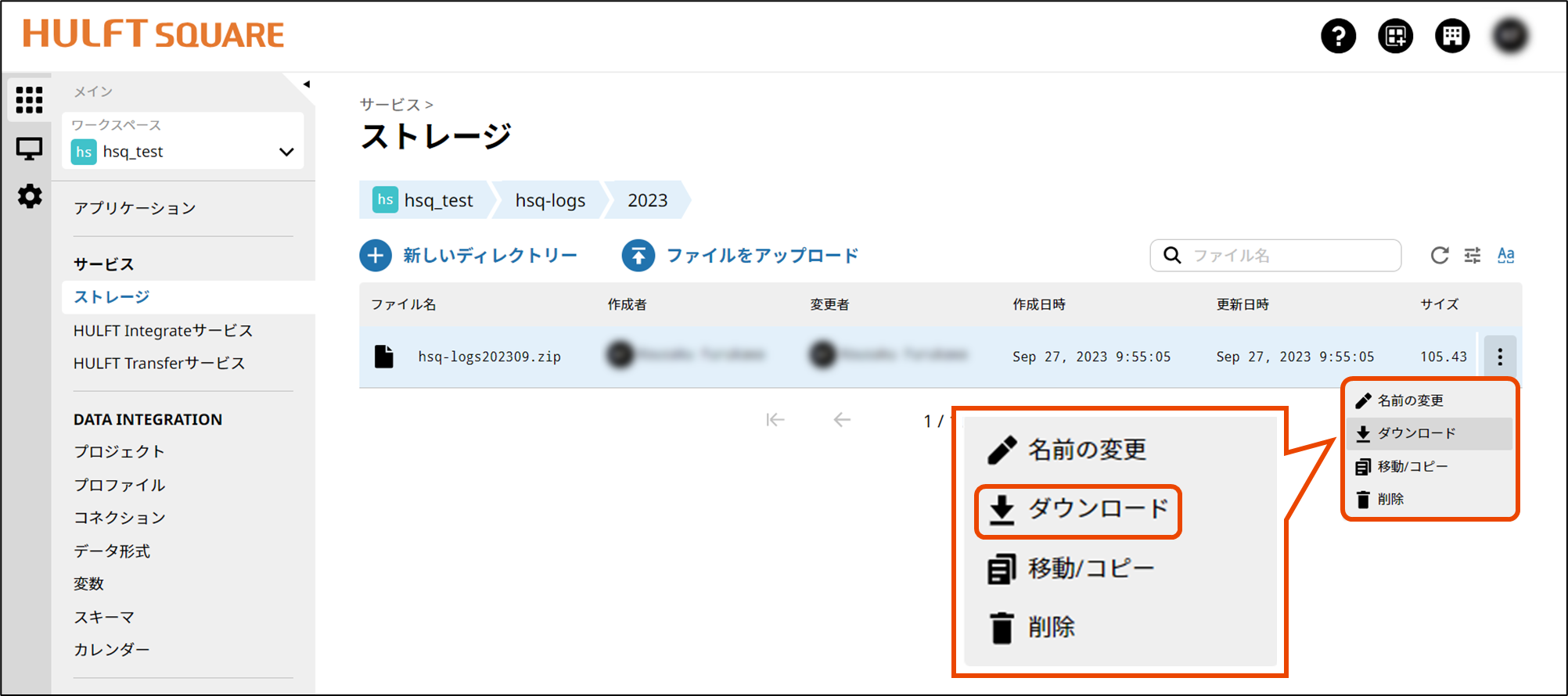Open コネクション in sidebar

pos(119,518)
